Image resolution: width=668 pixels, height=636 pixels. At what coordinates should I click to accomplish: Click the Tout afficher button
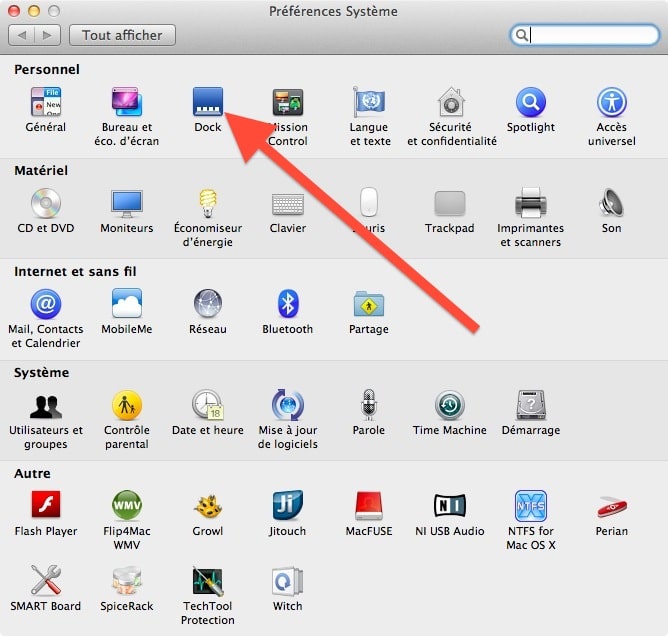pos(122,35)
